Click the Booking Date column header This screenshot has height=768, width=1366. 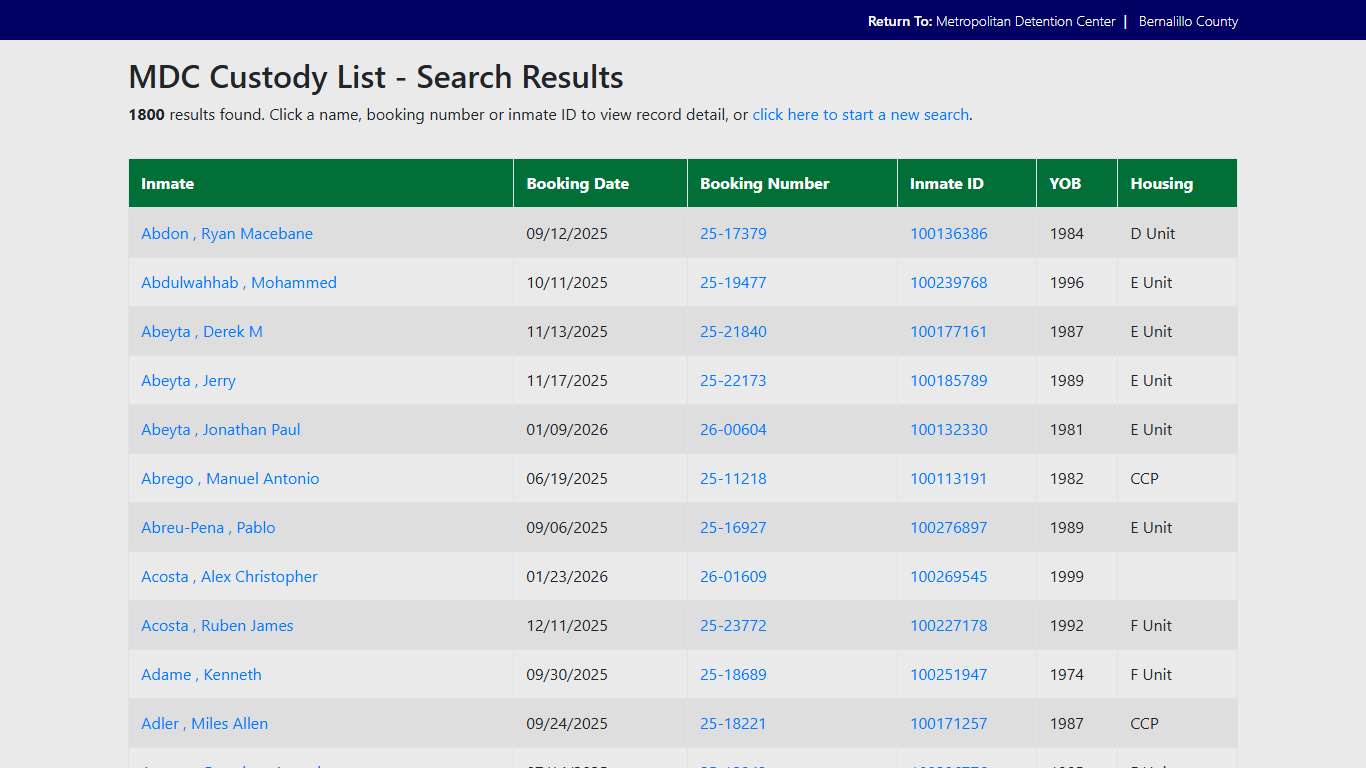point(578,183)
